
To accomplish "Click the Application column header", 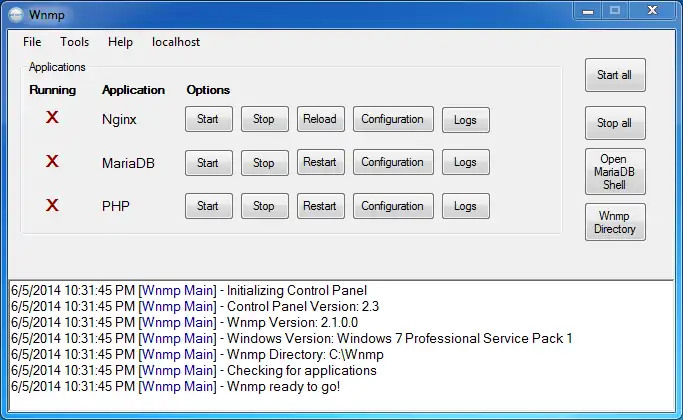I will [133, 90].
